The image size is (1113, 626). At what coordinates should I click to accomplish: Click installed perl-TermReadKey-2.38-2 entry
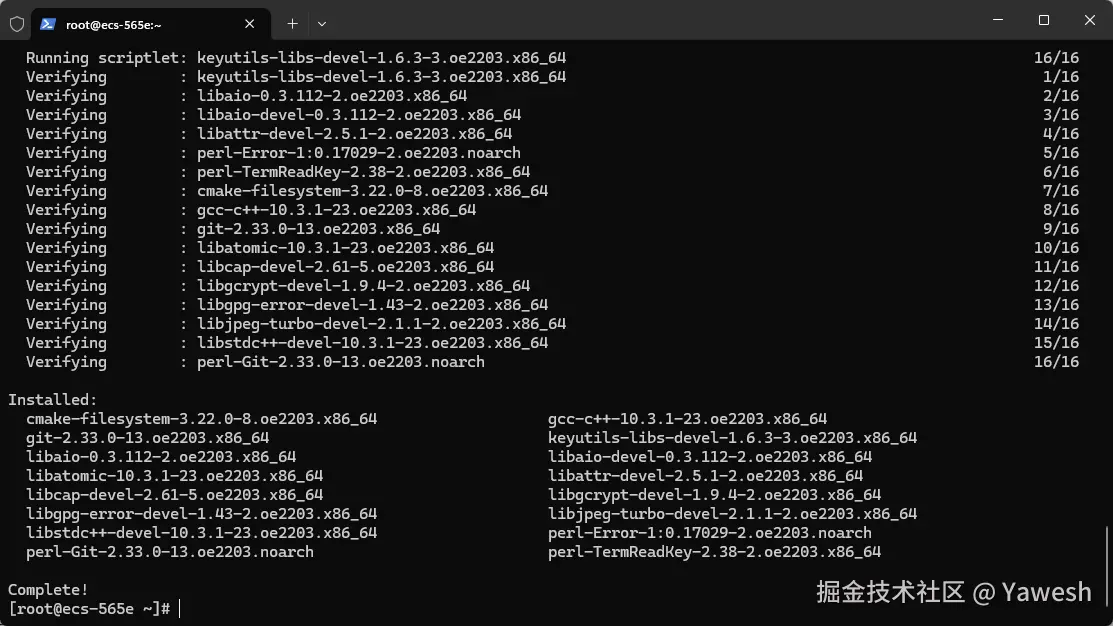pos(714,551)
